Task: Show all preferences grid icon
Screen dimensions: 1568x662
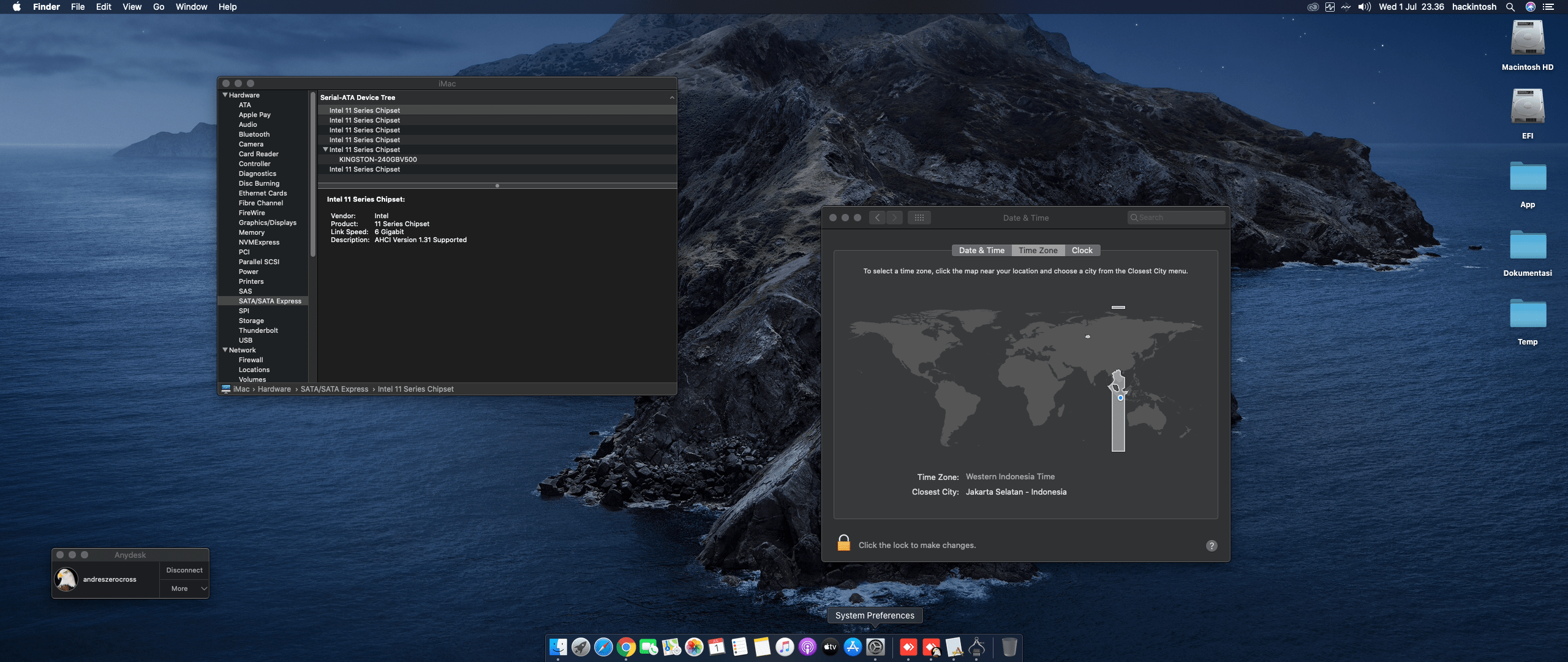Action: pyautogui.click(x=919, y=218)
